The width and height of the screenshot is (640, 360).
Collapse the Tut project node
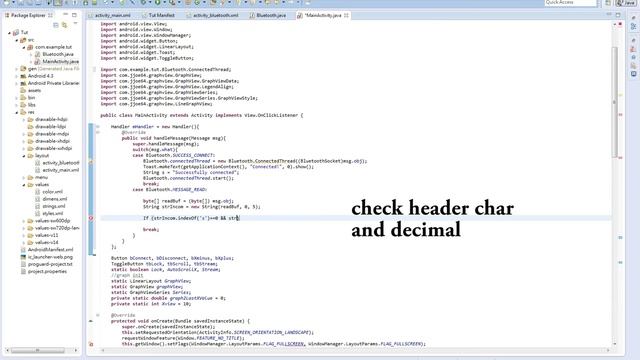(x=9, y=32)
